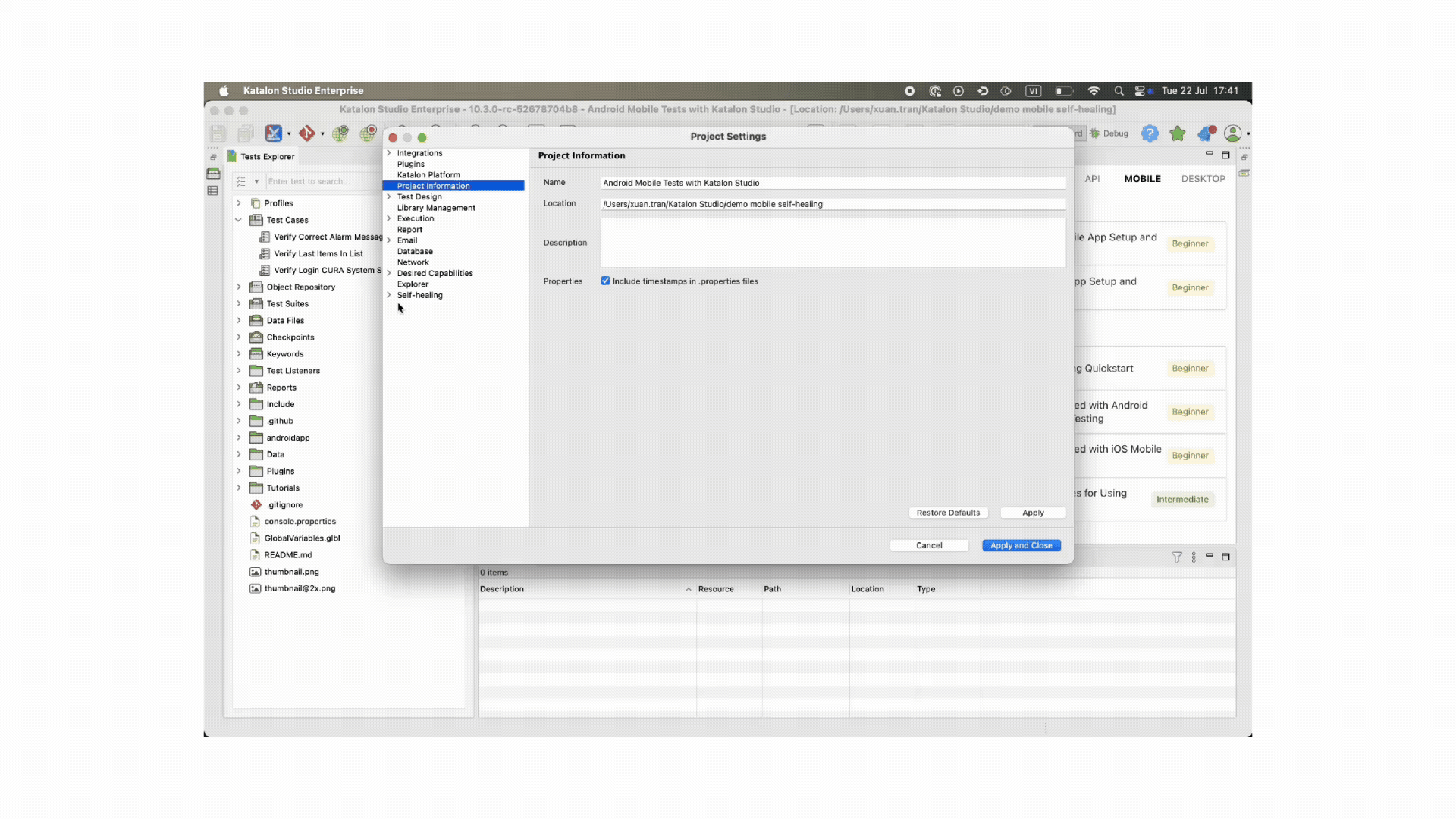Screen dimensions: 1456x819
Task: Minimize the right editor panel
Action: [x=1210, y=154]
